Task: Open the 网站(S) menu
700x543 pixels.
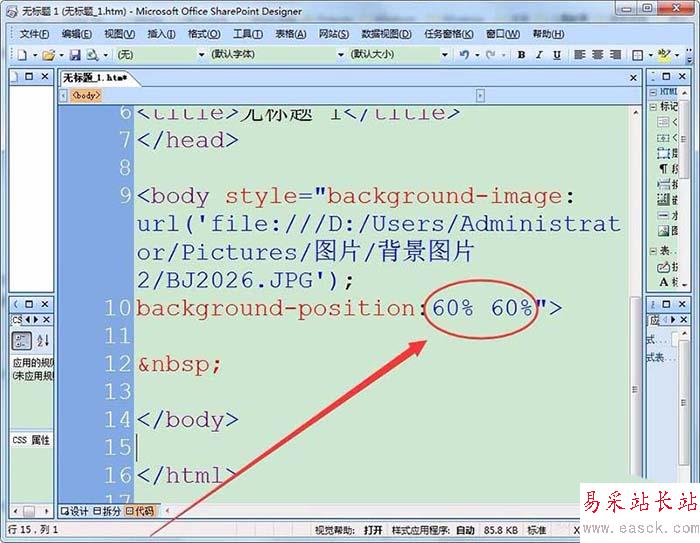Action: coord(333,34)
